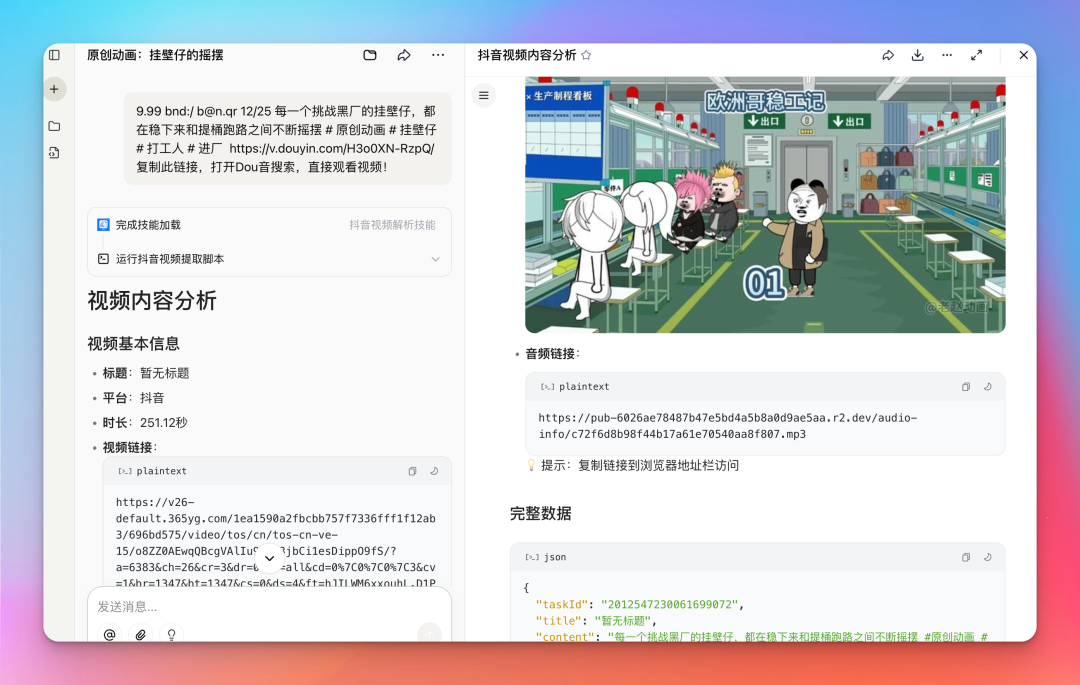
Task: Toggle the sidebar collapse control
Action: pos(55,55)
